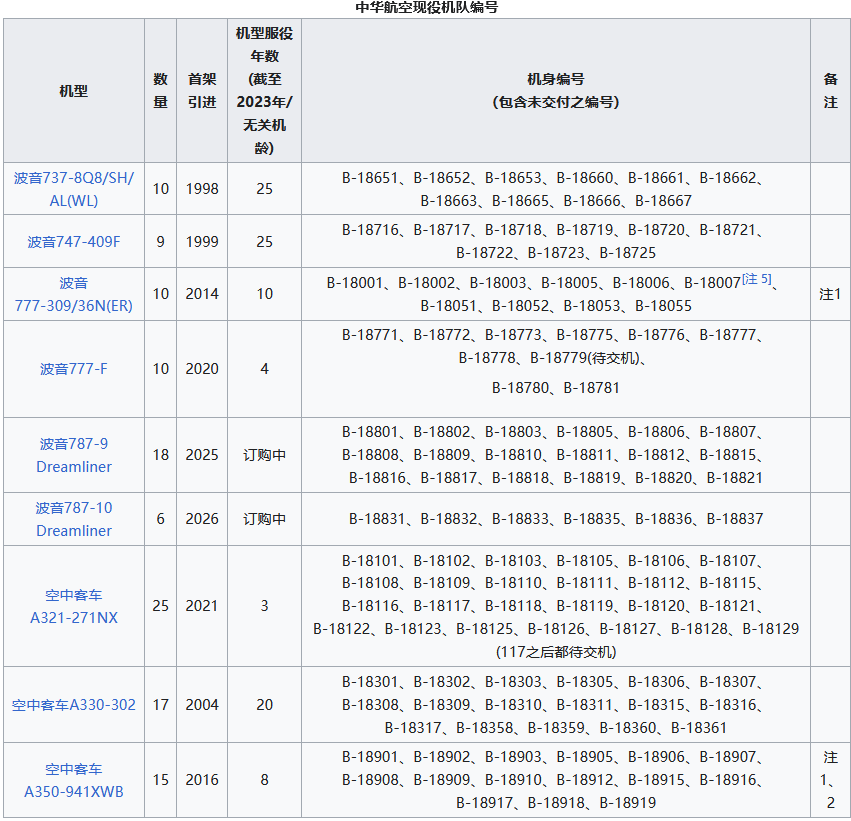Click registration B-18361
Image resolution: width=851 pixels, height=821 pixels.
click(699, 728)
